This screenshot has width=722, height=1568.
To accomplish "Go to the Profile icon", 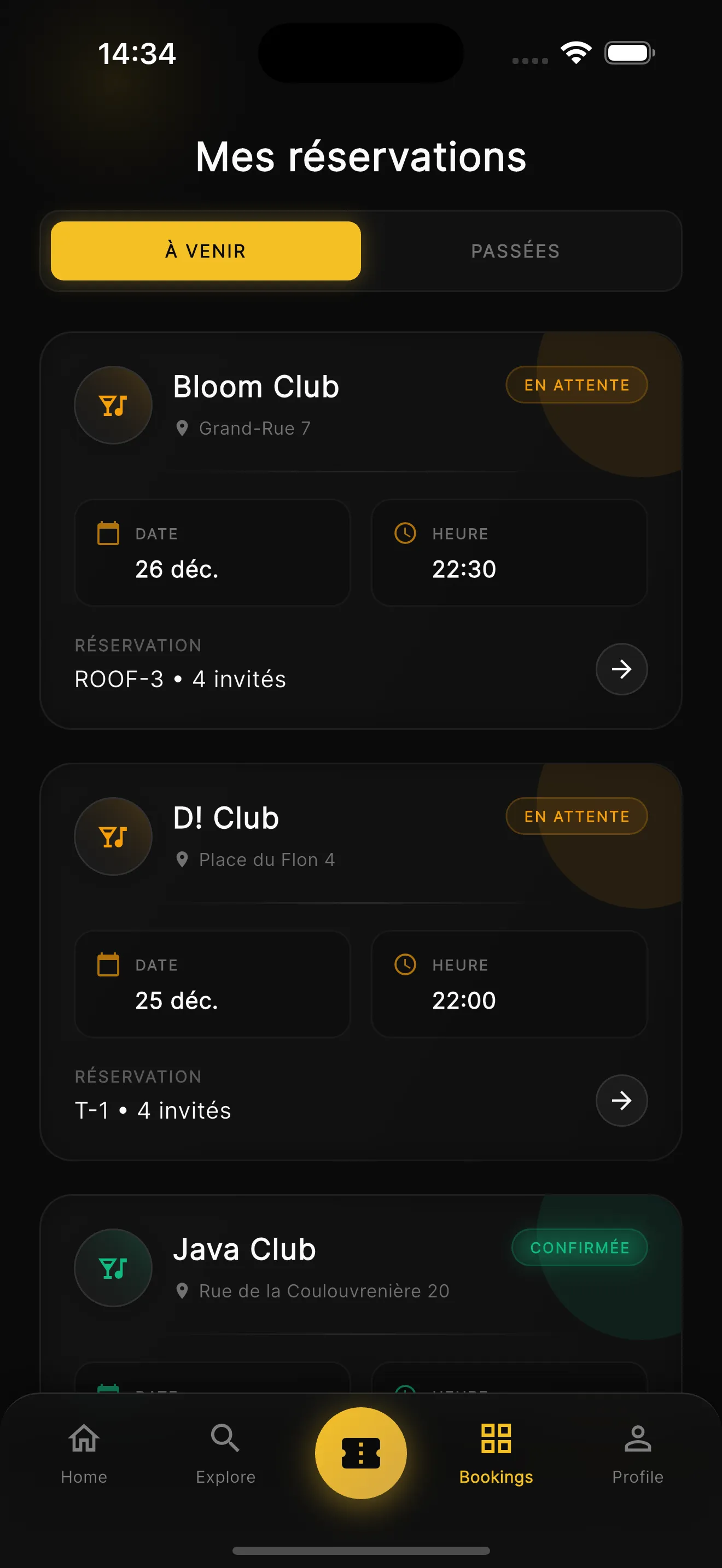I will (637, 1439).
